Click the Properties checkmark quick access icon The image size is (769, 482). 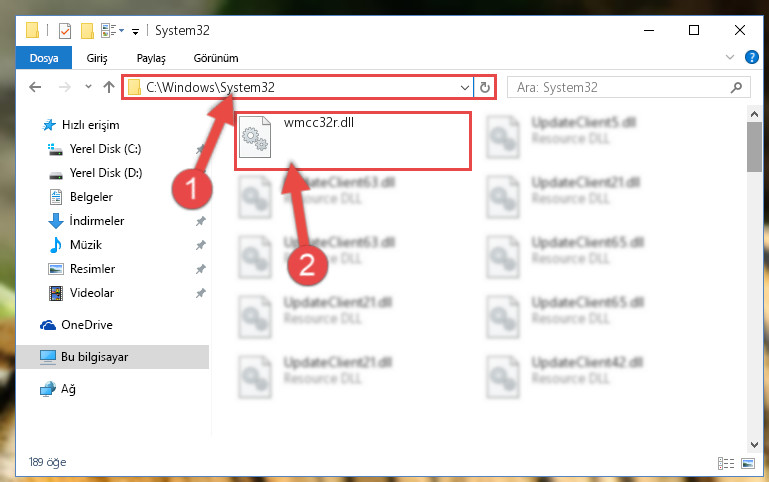(x=65, y=30)
